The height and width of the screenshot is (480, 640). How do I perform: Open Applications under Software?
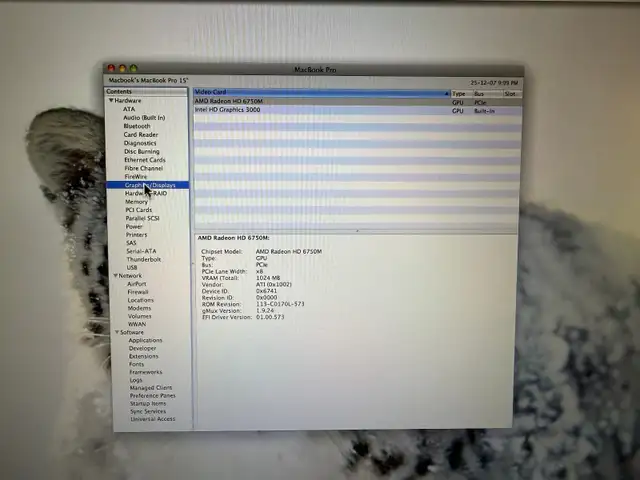pos(145,340)
